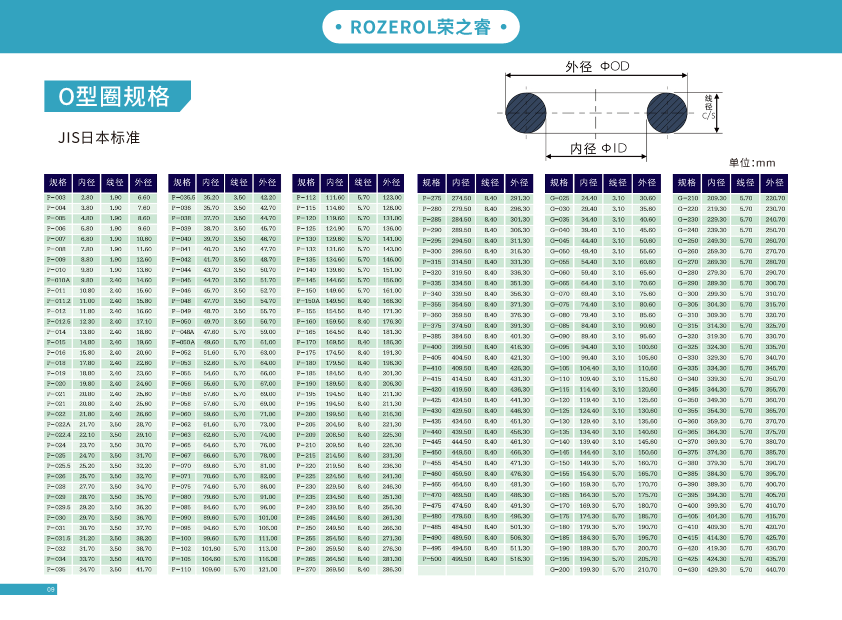Click the P-112 spec cell
This screenshot has height=620, width=842.
pos(306,198)
